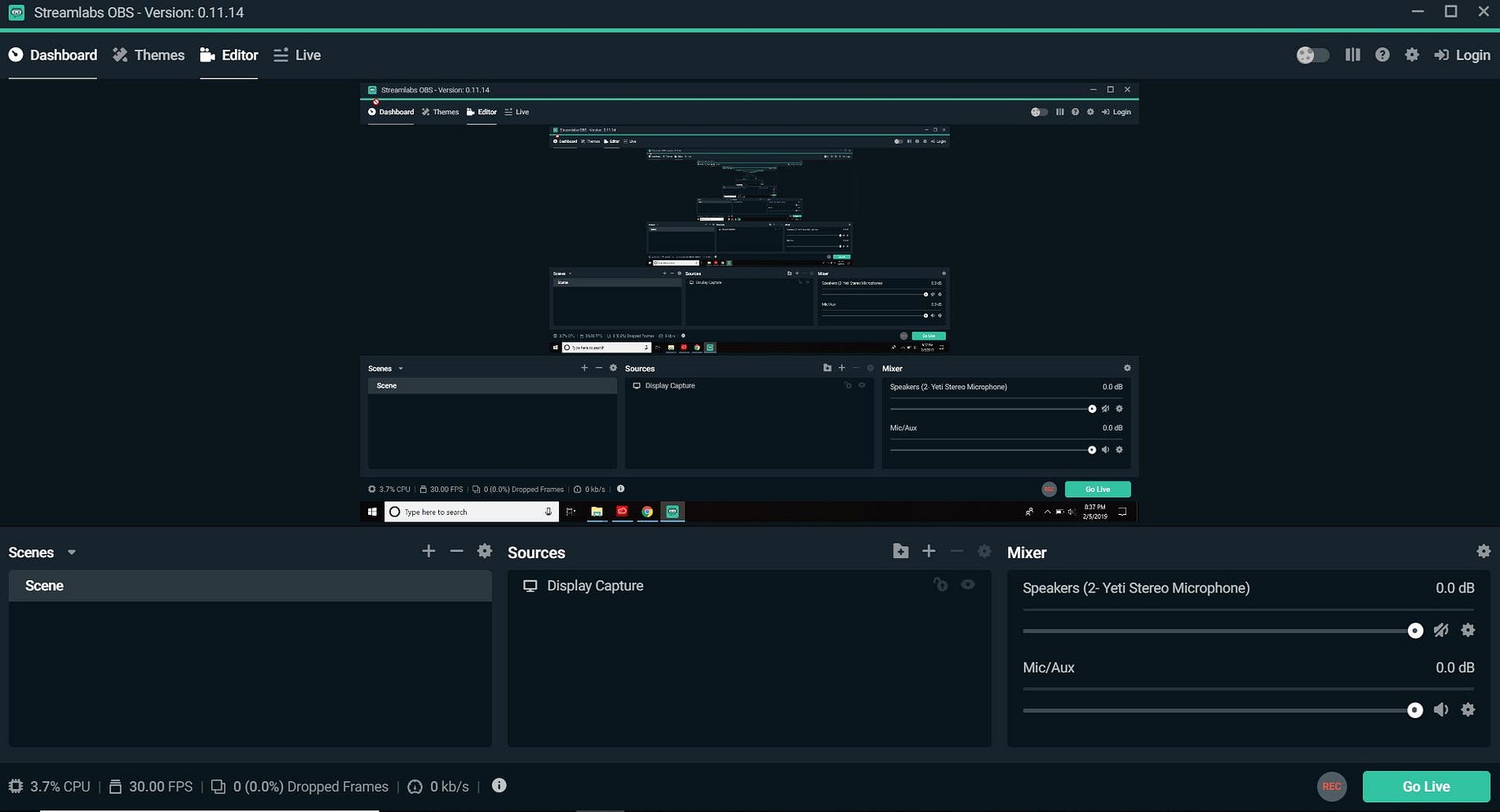Image resolution: width=1500 pixels, height=812 pixels.
Task: Remove selected source minus icon
Action: (x=956, y=551)
